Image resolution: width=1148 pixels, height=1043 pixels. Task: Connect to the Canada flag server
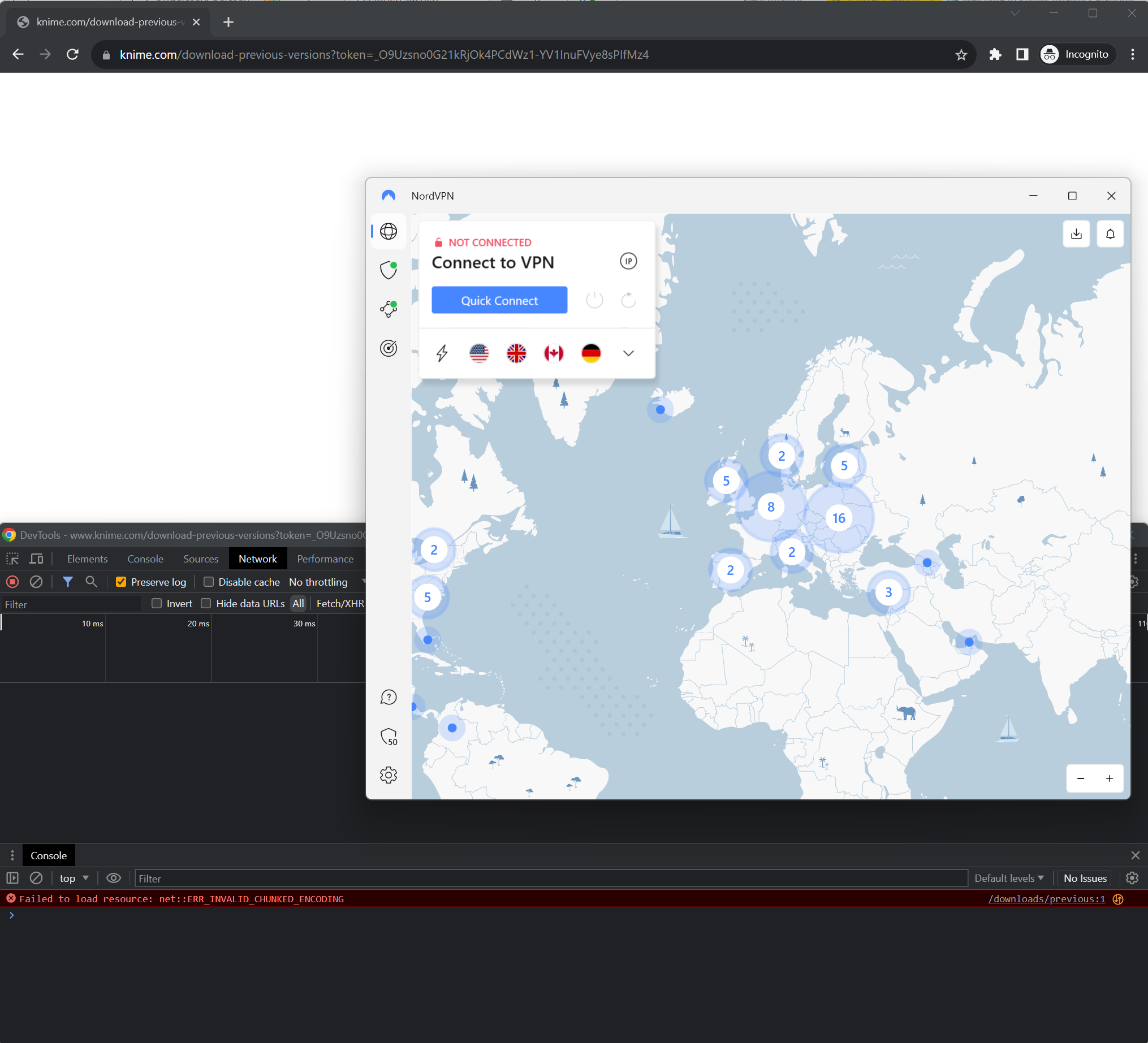pyautogui.click(x=554, y=353)
